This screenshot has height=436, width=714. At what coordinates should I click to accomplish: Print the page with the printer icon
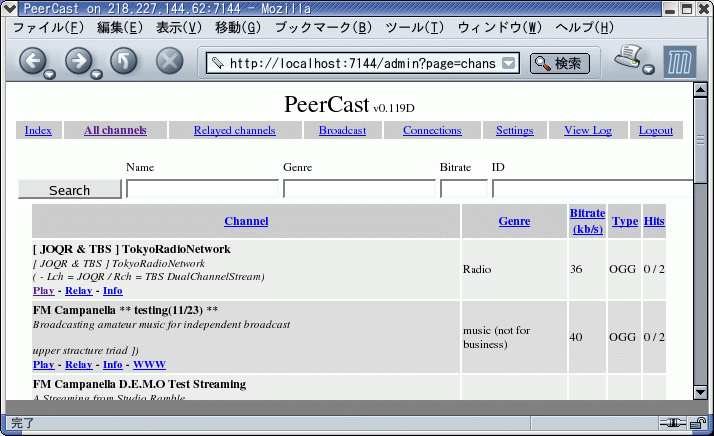628,56
